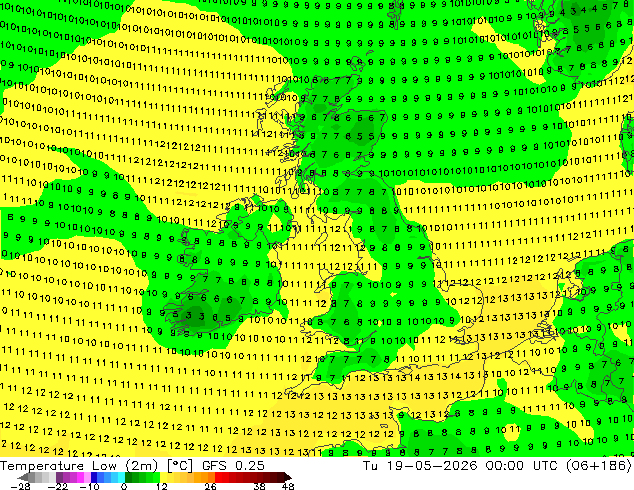Click the -10 legend scale label
The height and width of the screenshot is (490, 634).
click(x=89, y=486)
